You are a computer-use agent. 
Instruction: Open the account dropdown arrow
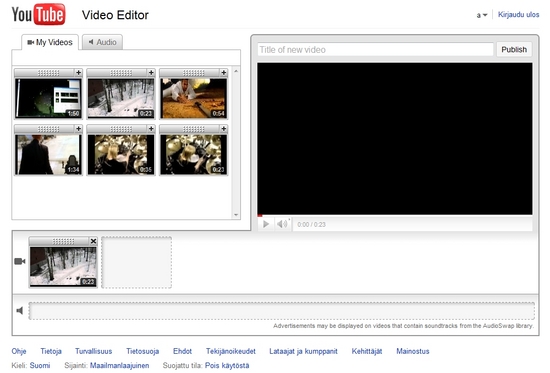485,15
